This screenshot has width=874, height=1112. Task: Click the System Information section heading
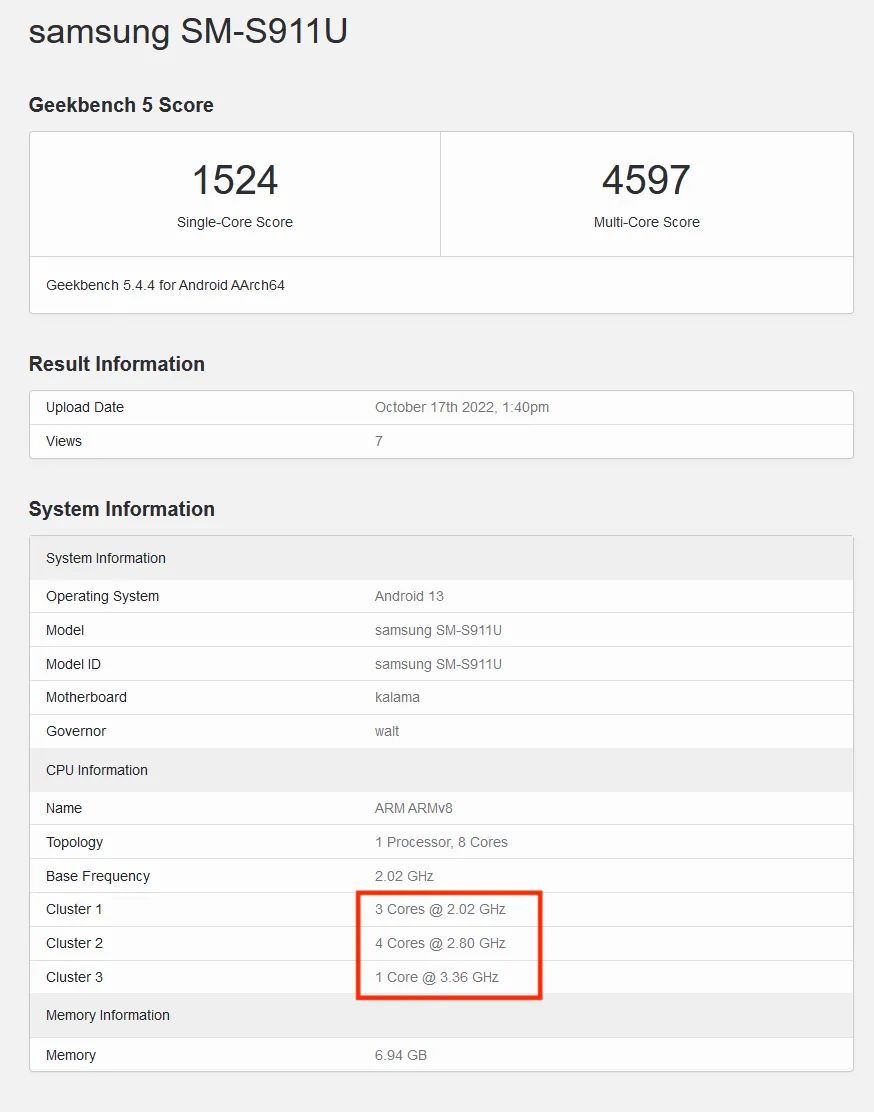click(121, 509)
